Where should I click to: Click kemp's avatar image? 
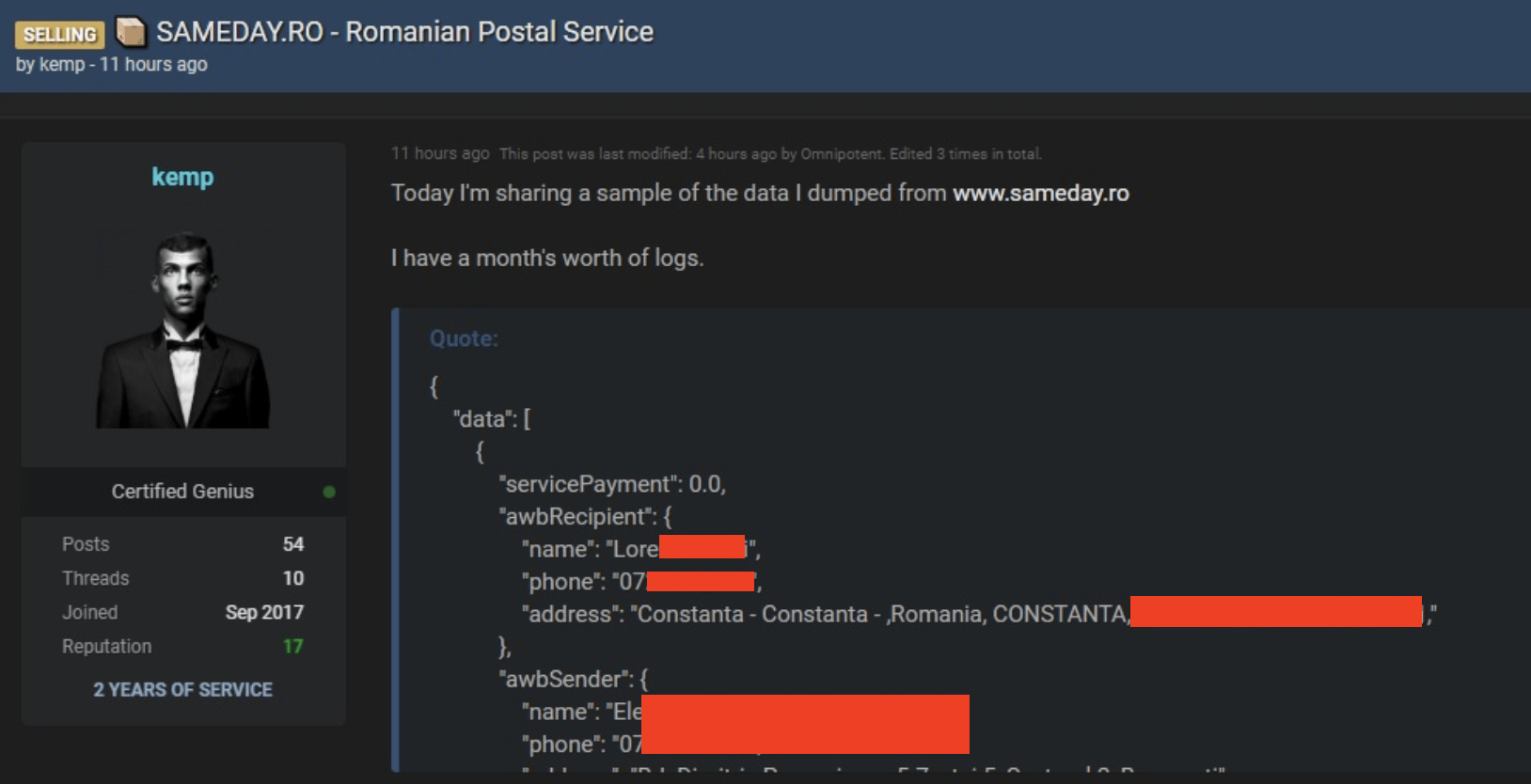(182, 329)
